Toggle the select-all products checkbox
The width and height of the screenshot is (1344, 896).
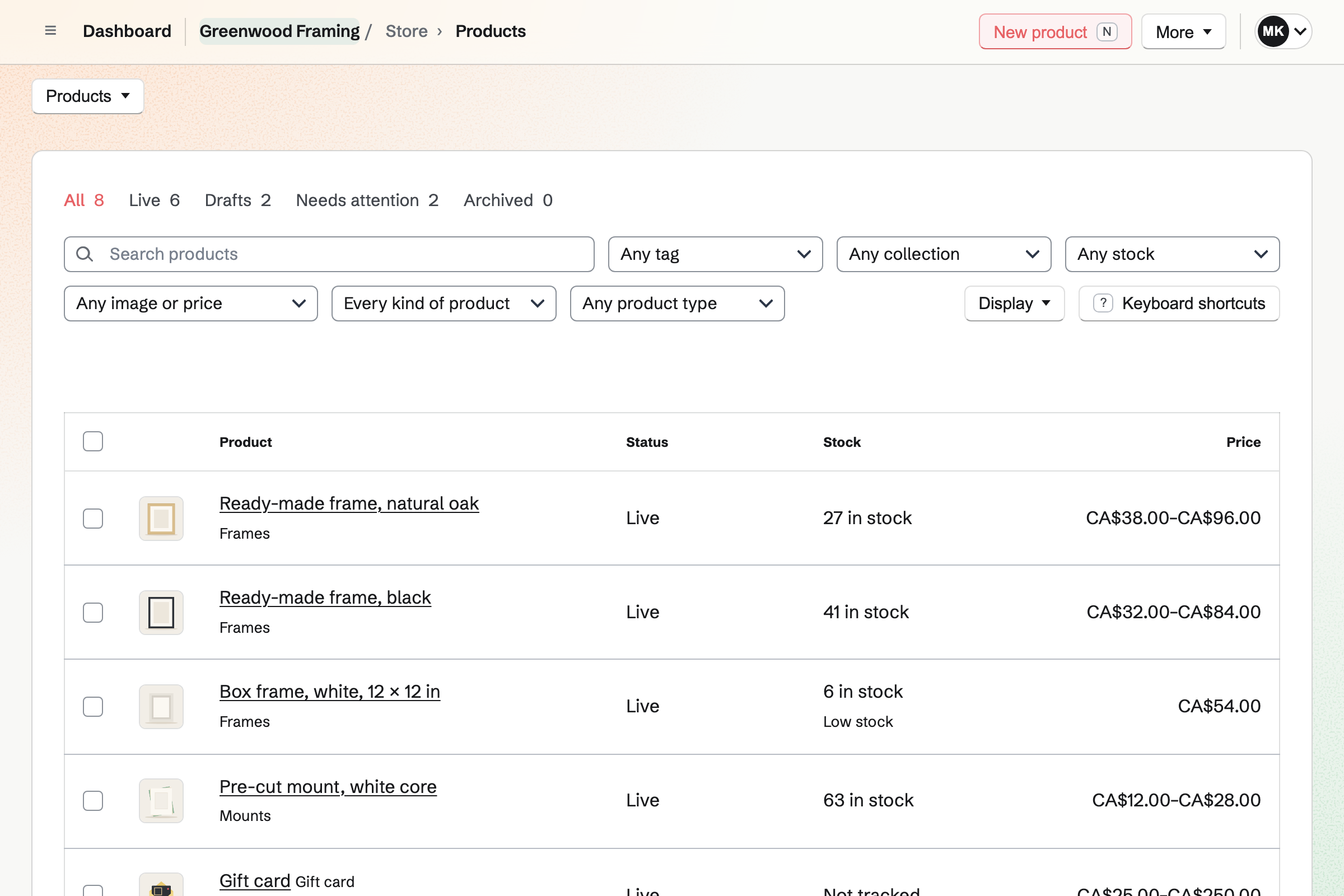(92, 442)
